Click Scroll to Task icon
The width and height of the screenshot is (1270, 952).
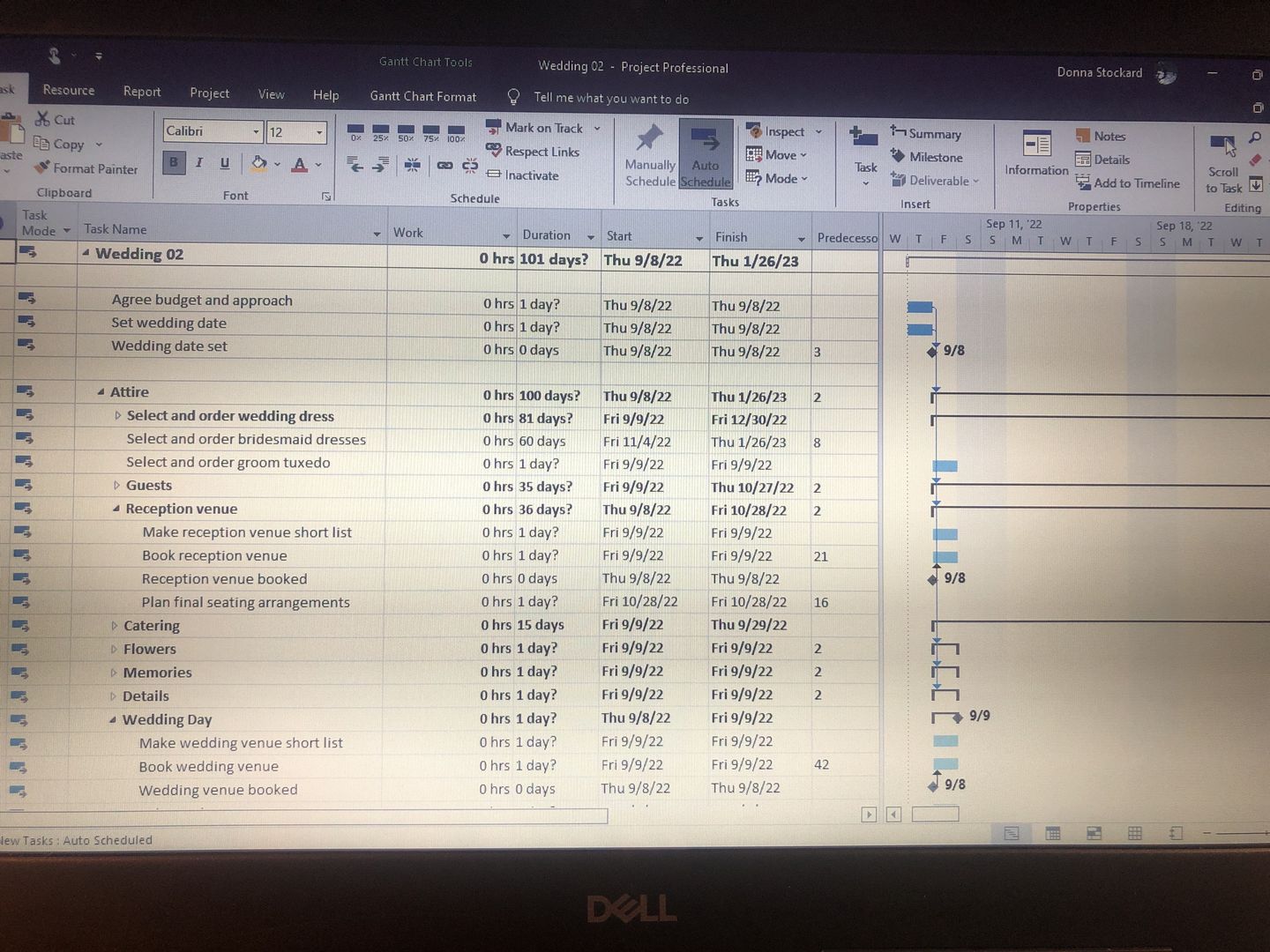[1223, 146]
